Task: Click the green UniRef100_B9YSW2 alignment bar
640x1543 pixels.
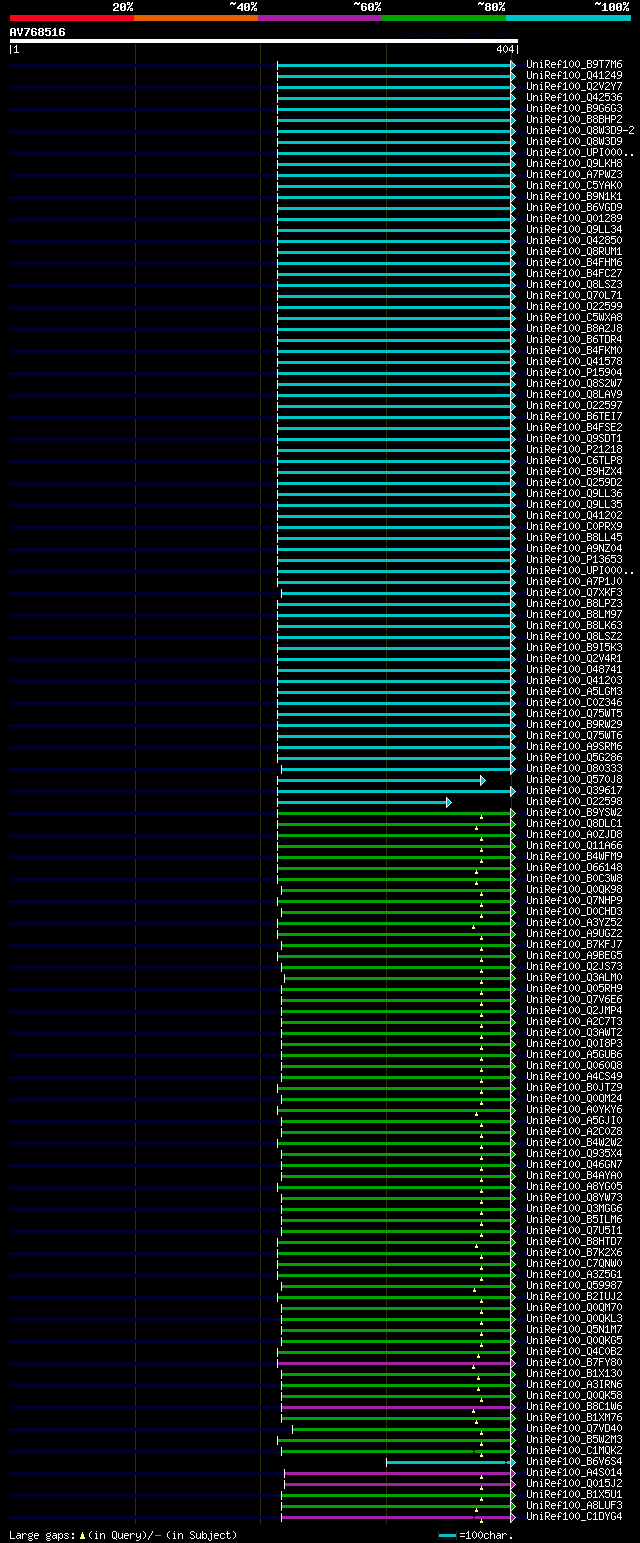Action: tap(396, 813)
